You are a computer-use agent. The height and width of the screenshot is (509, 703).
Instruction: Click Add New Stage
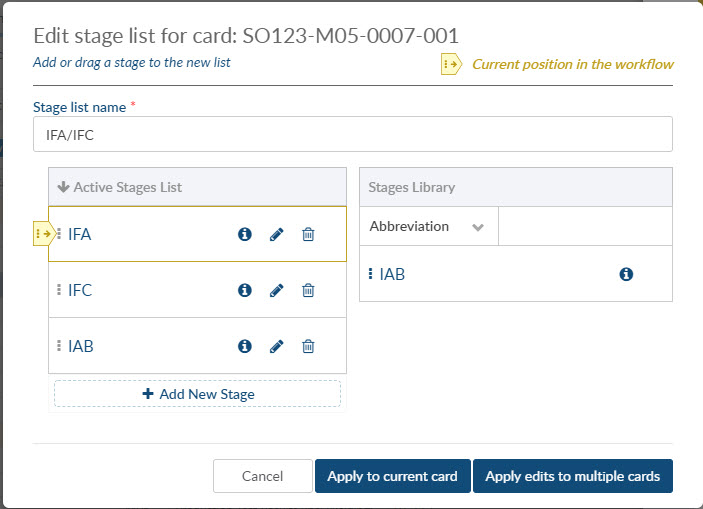[x=197, y=394]
